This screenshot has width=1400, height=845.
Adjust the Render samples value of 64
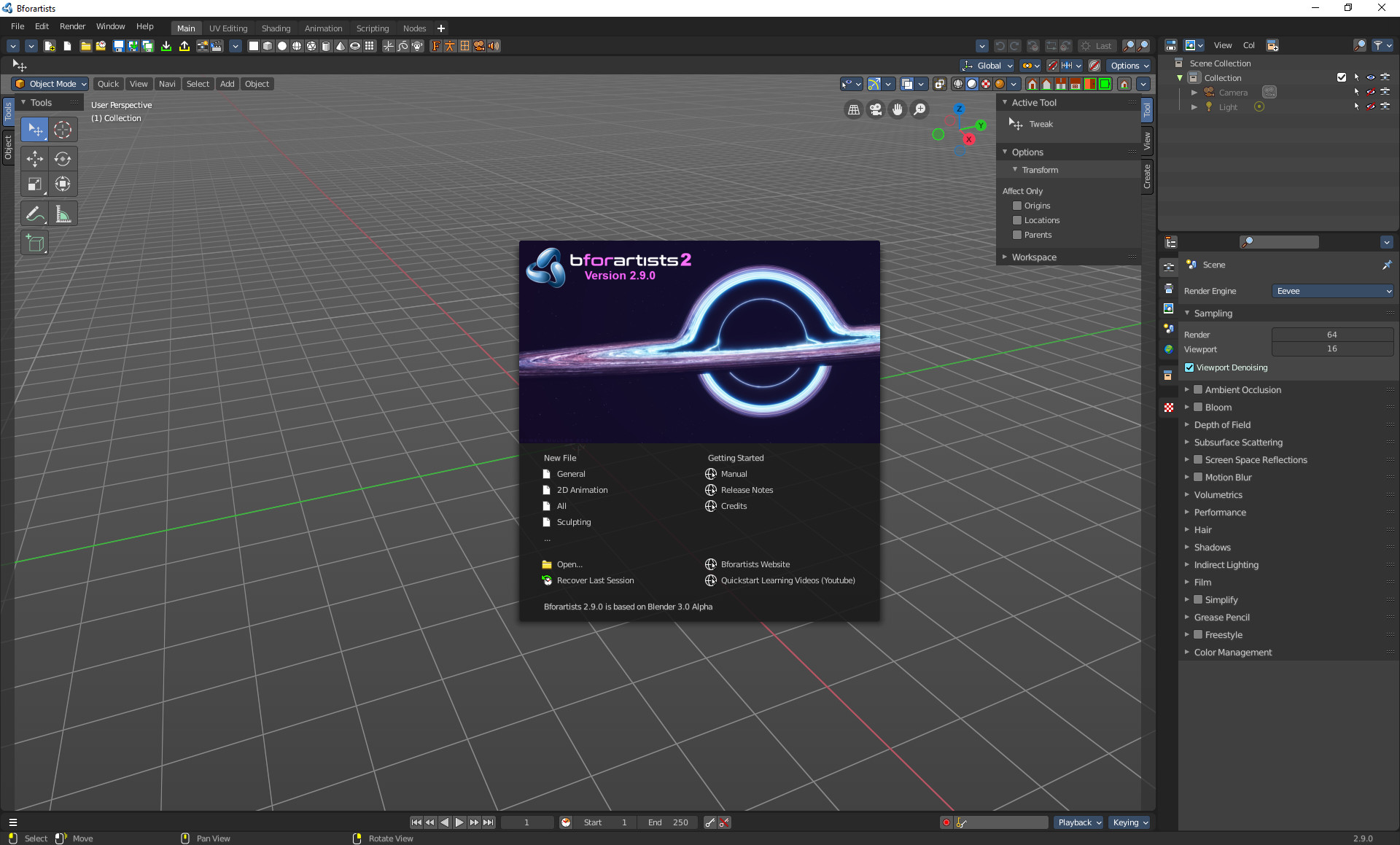coord(1332,334)
